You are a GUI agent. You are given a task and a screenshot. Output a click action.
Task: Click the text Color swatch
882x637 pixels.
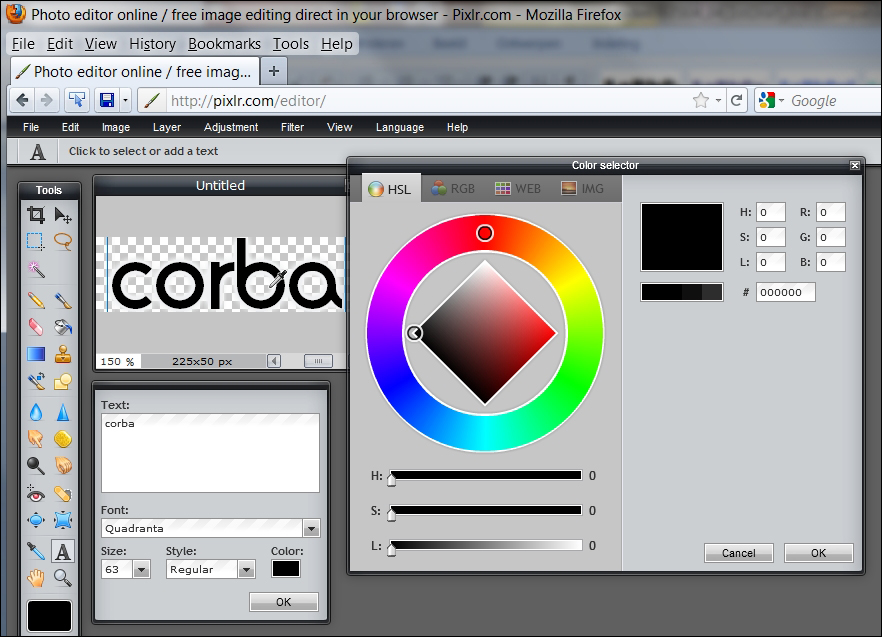click(x=285, y=568)
